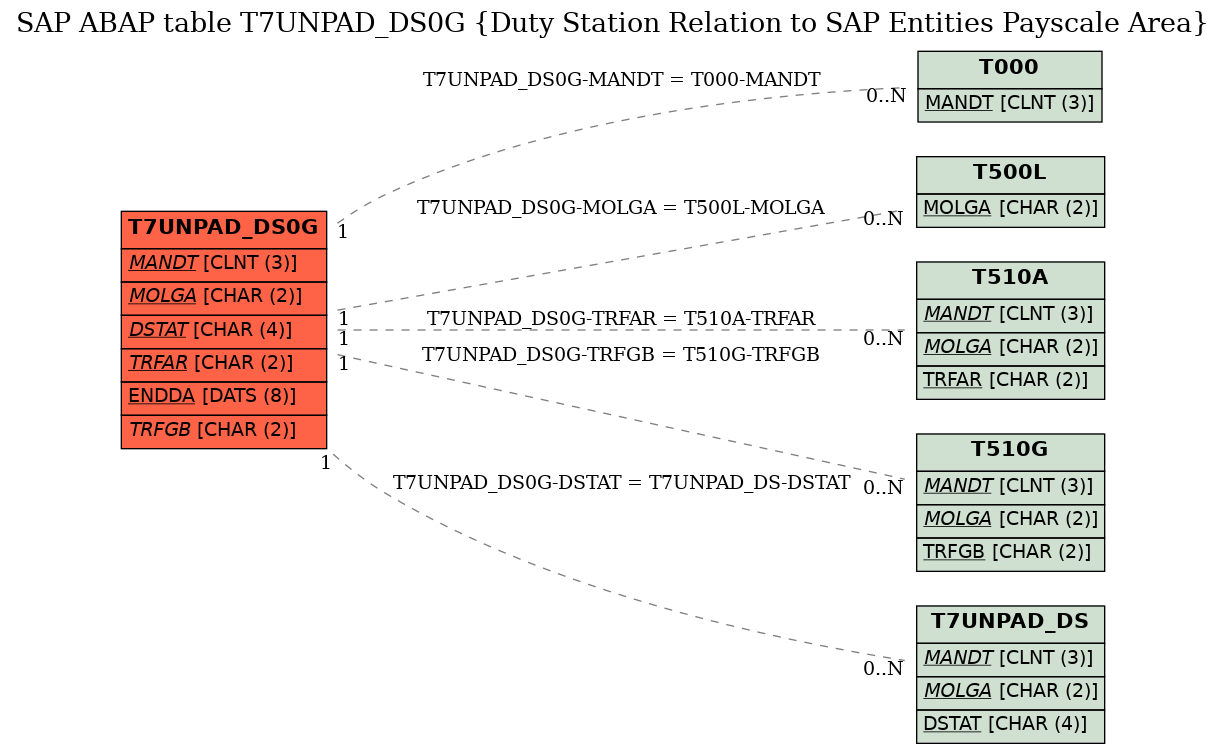Select relation label T7UNPAD_DS0G-MOLGA = T500L-MOLGA
Viewport: 1225px width, 753px height.
pos(620,208)
